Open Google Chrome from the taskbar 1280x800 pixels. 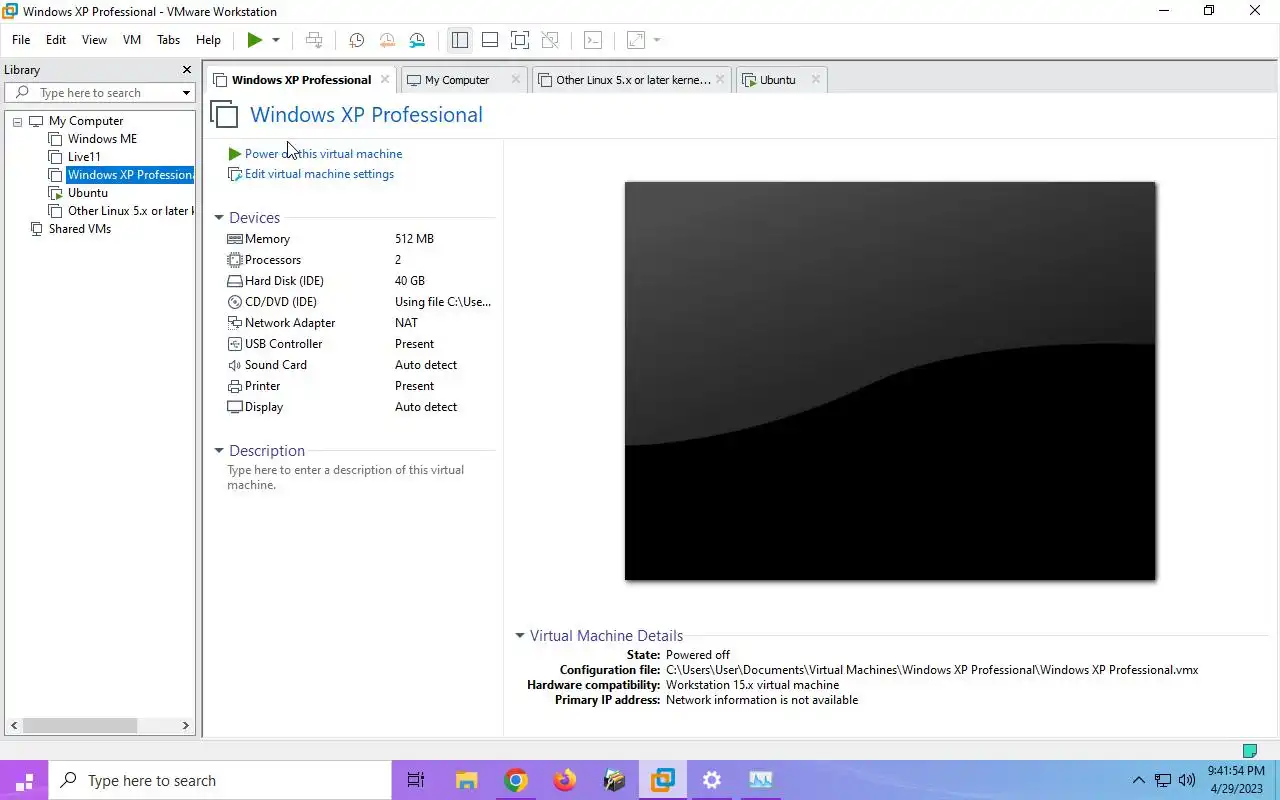click(x=516, y=780)
